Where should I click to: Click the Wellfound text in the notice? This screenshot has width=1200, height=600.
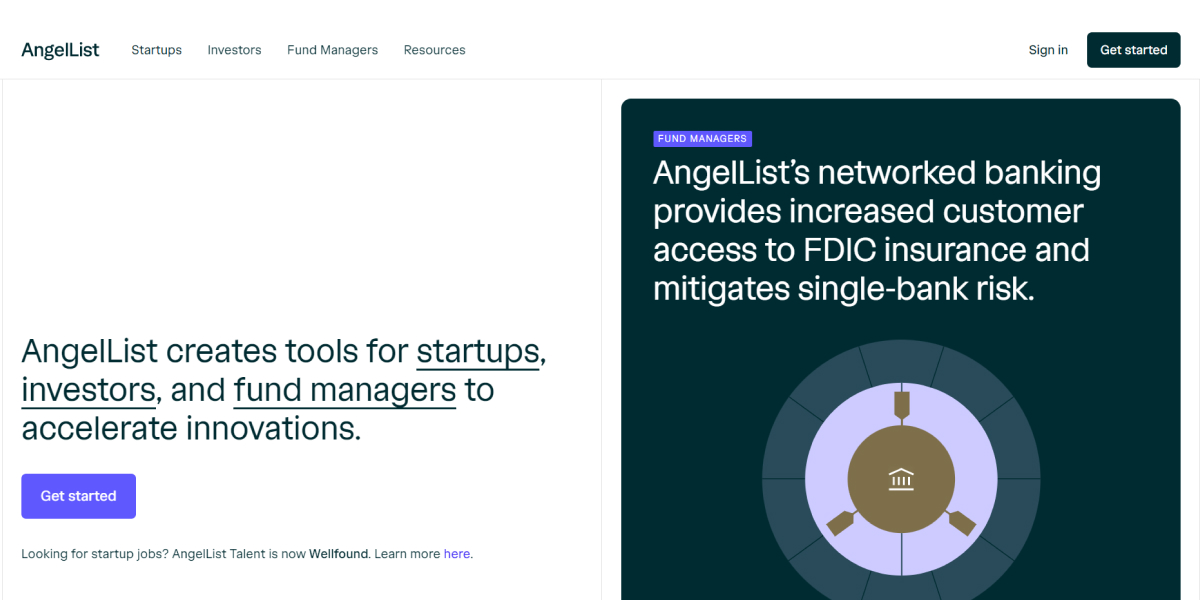339,553
